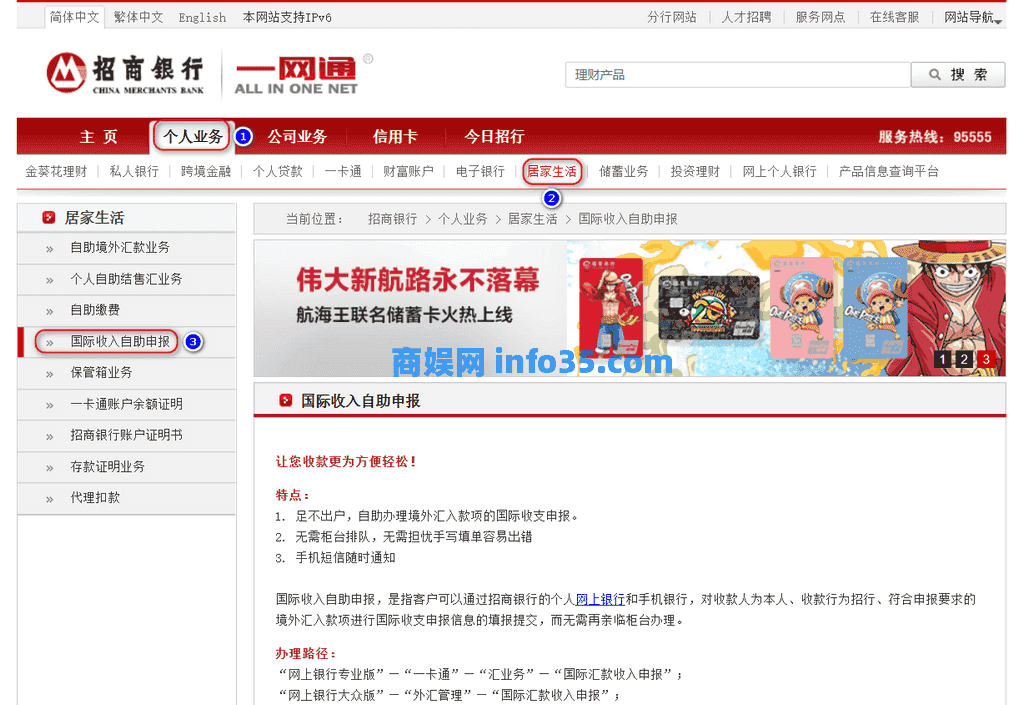Select the 信用卡 tab
This screenshot has height=705, width=1024.
click(x=395, y=136)
